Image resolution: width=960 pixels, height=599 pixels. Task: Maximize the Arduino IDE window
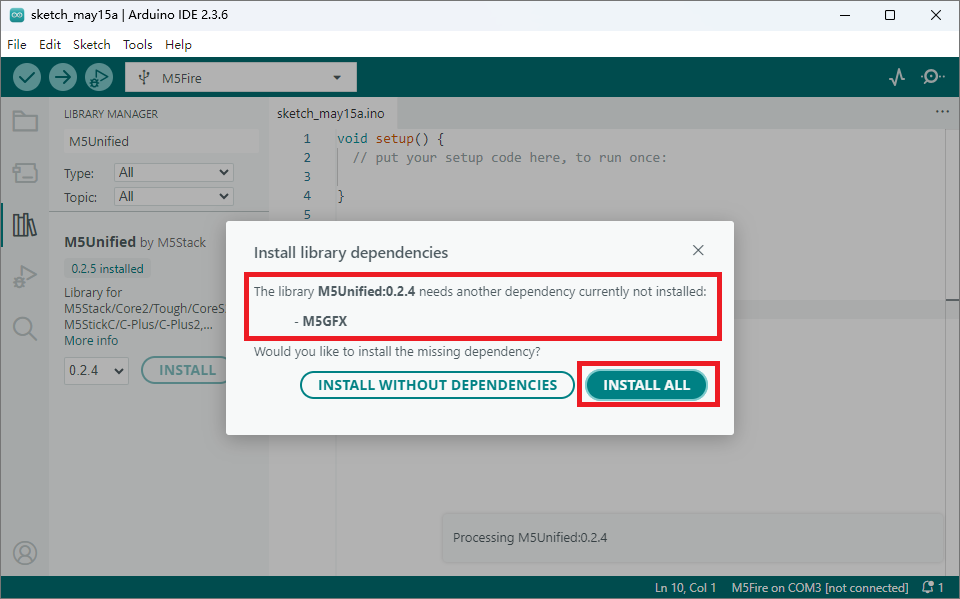[890, 15]
